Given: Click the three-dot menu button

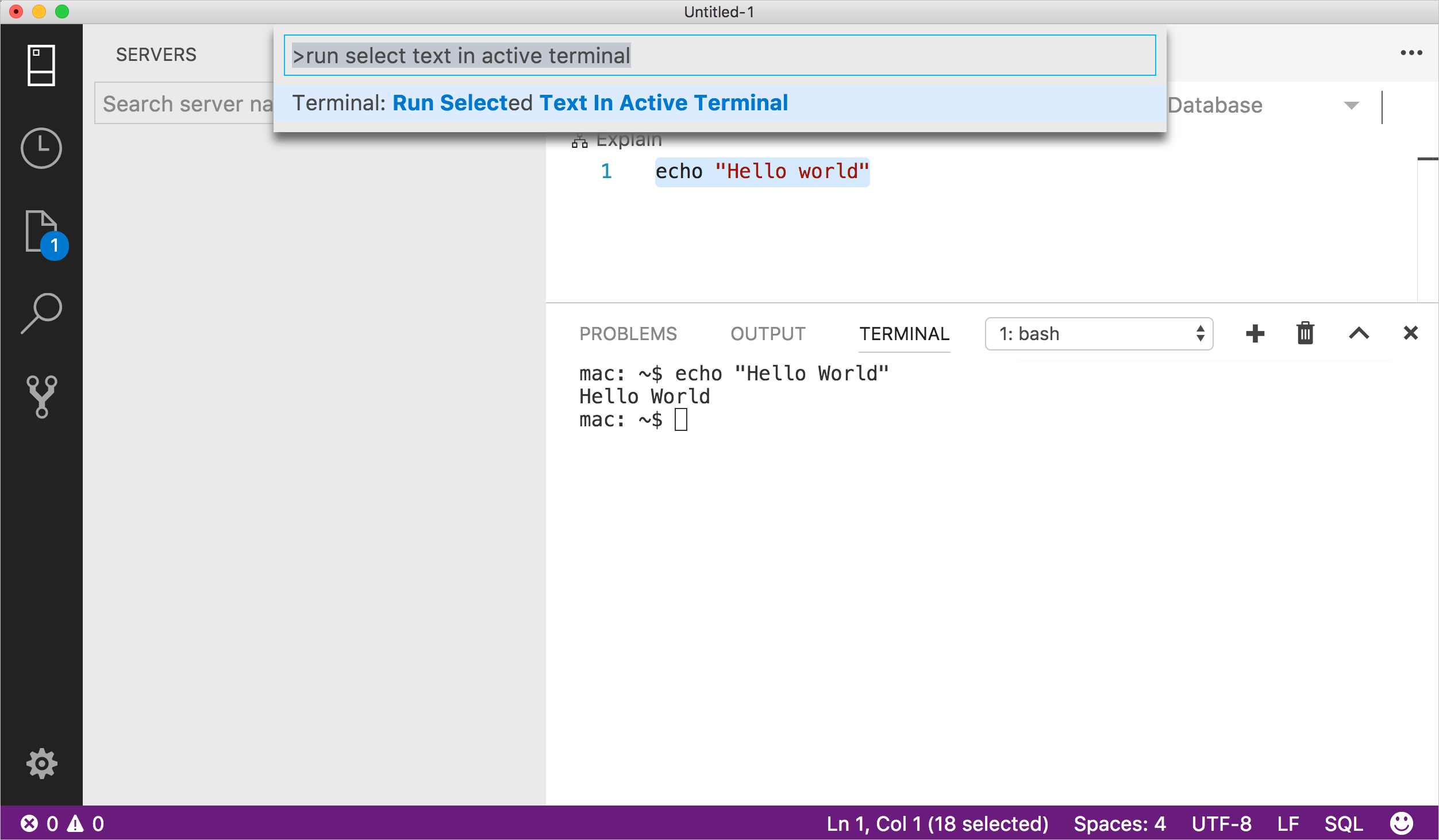Looking at the screenshot, I should coord(1412,53).
